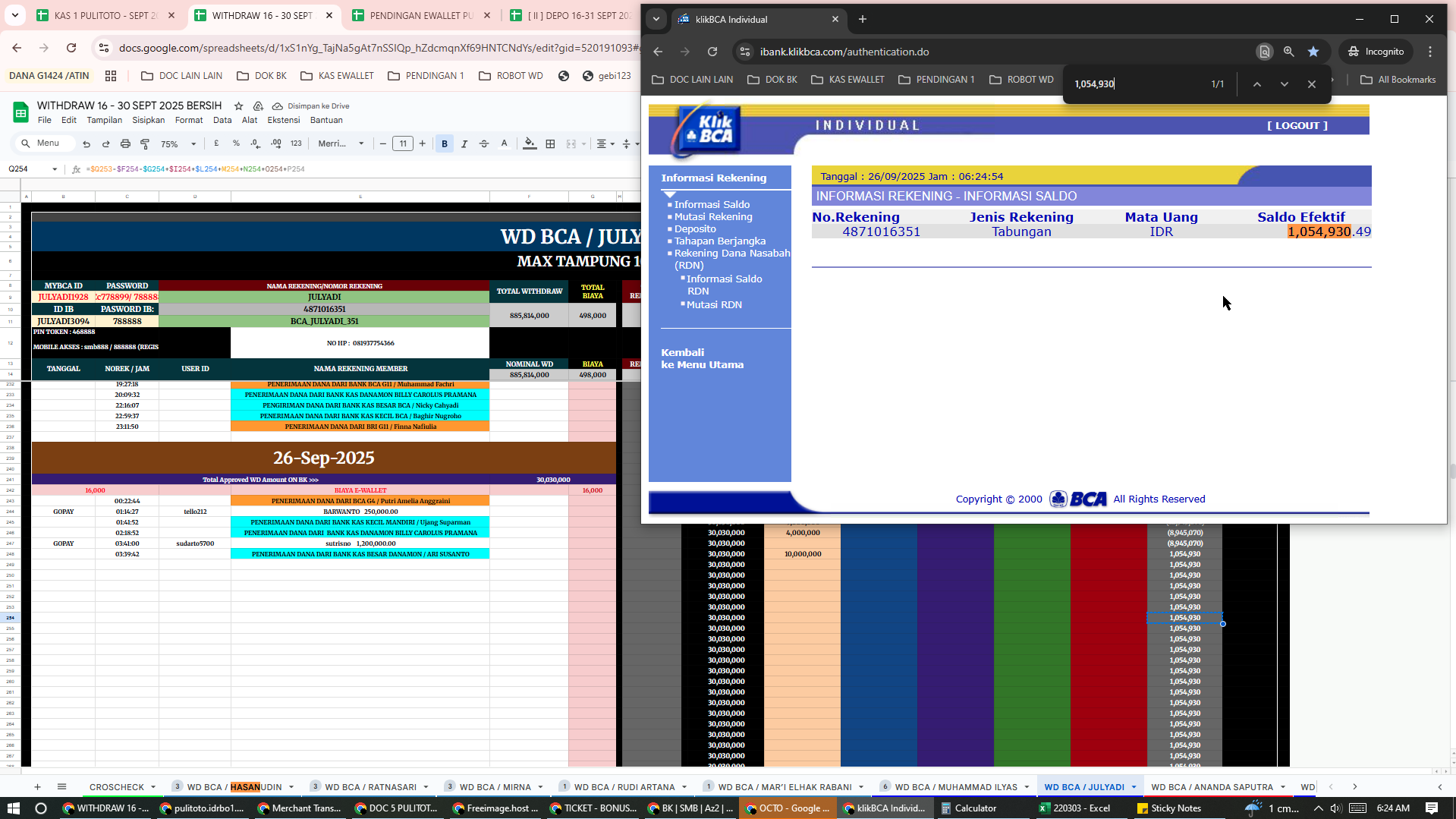1456x819 pixels.
Task: Go to previous find result in klikBCA
Action: (1257, 84)
